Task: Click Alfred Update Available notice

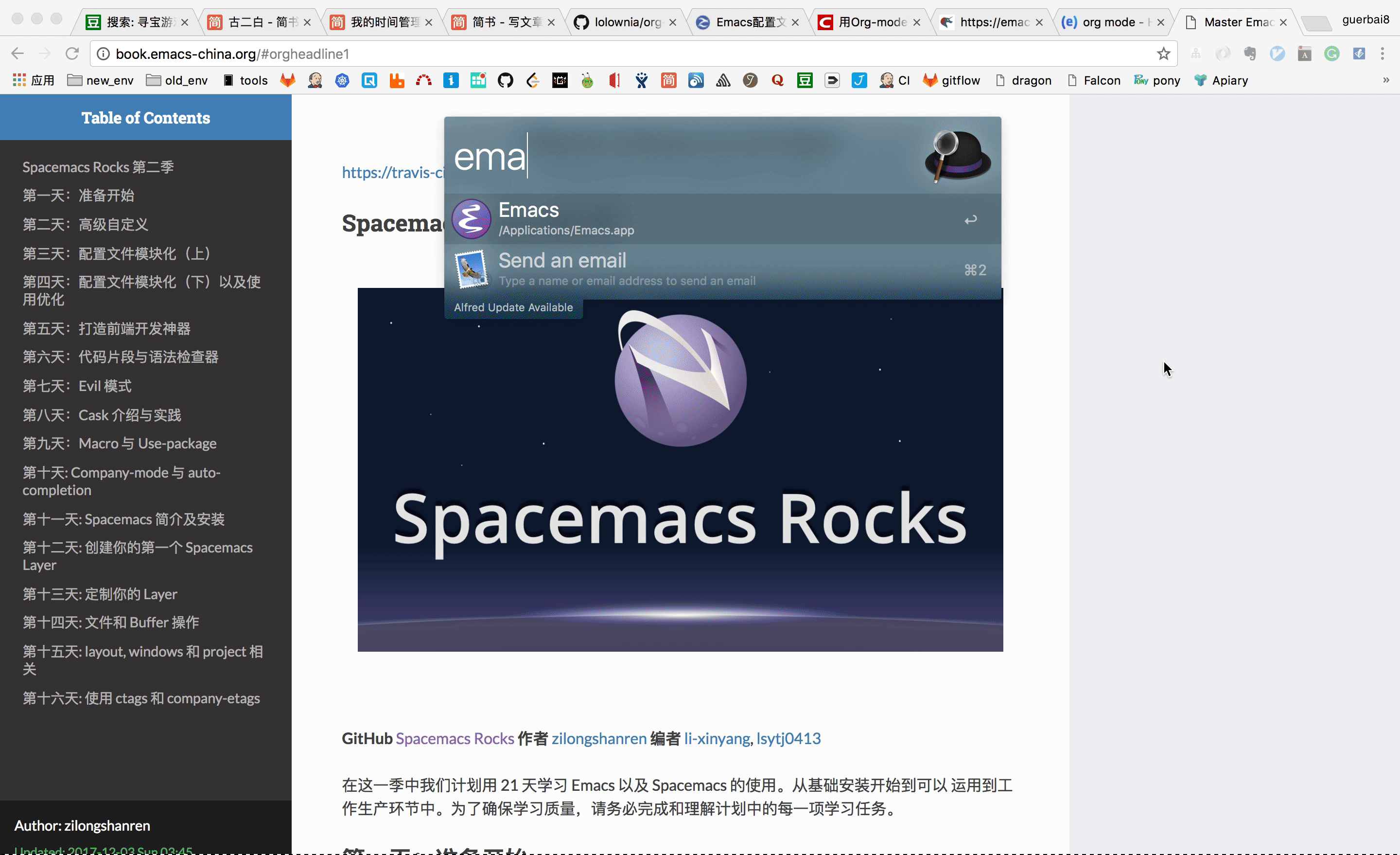Action: click(513, 307)
